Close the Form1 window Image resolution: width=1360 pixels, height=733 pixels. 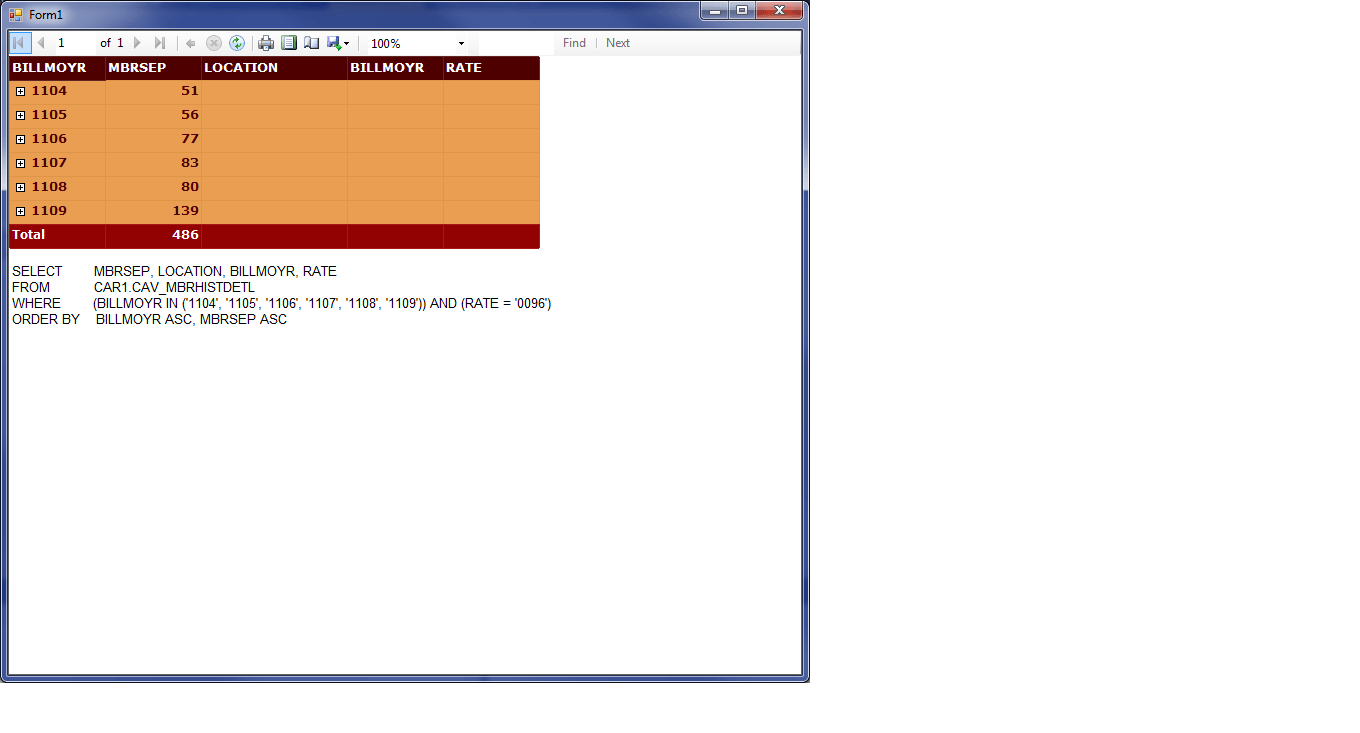point(780,10)
